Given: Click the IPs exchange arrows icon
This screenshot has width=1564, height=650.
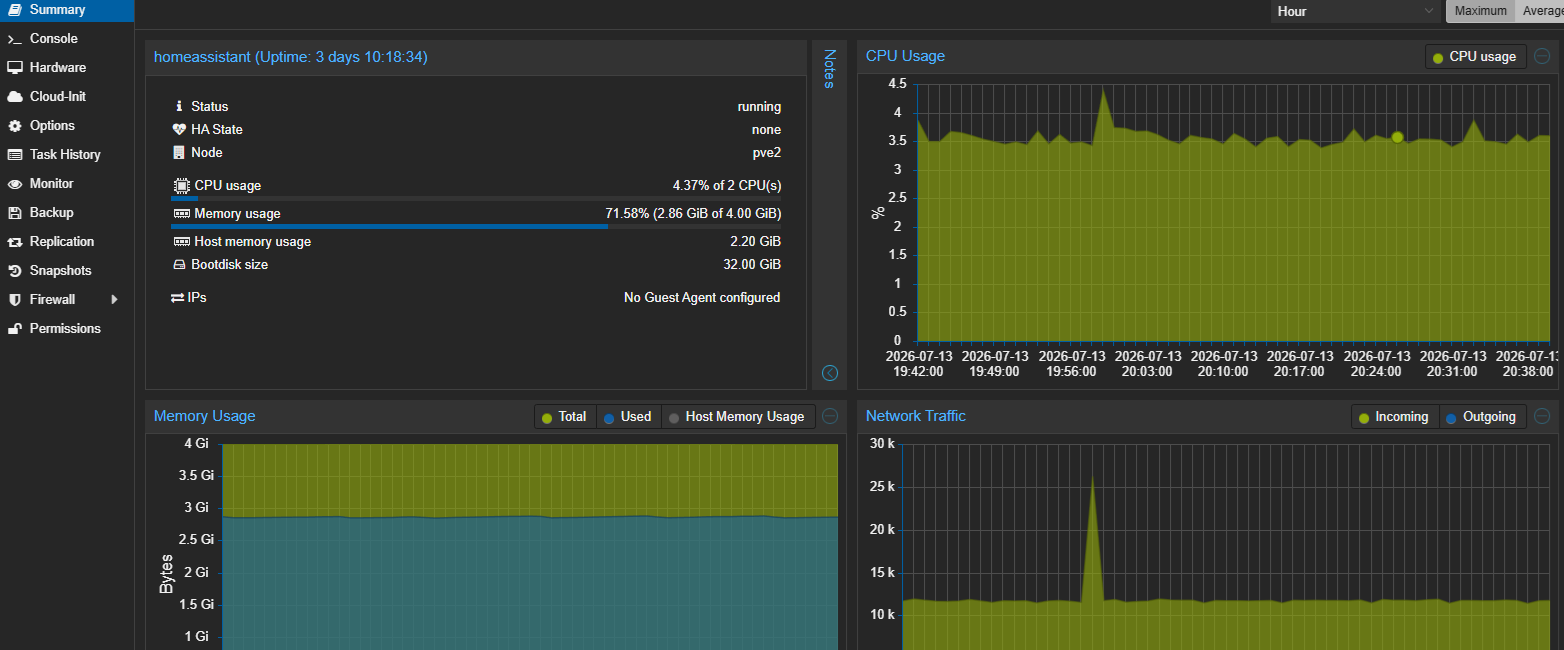Looking at the screenshot, I should point(178,298).
